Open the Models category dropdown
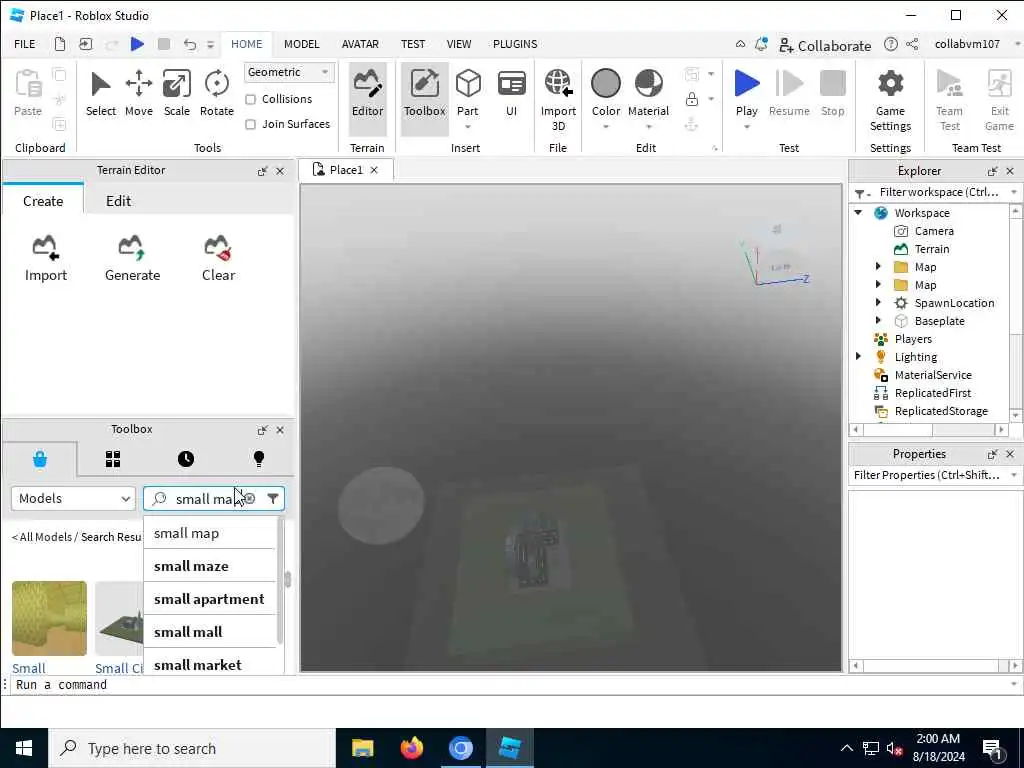Viewport: 1024px width, 768px height. [x=73, y=499]
